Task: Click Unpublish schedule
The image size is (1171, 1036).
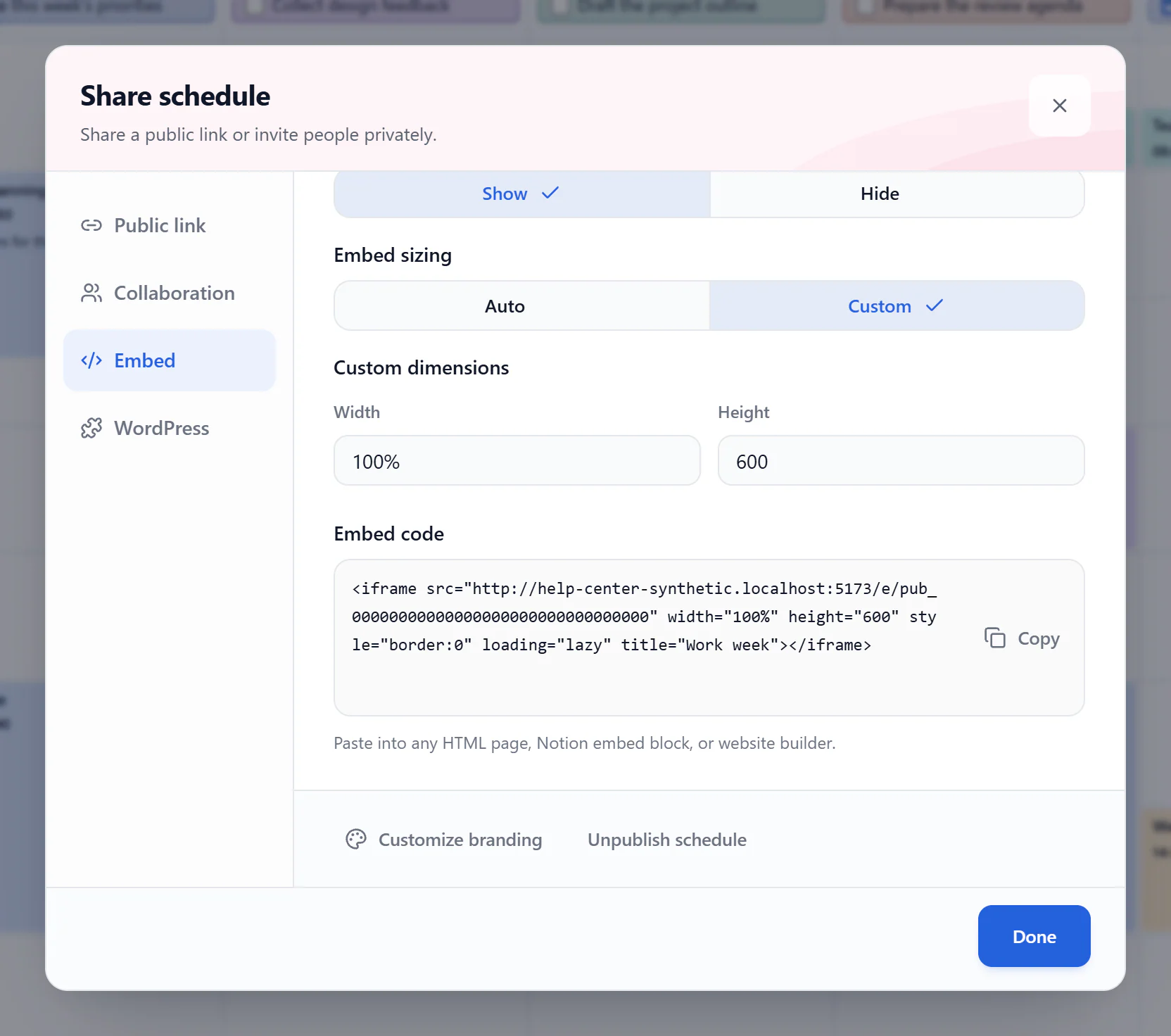Action: tap(667, 840)
